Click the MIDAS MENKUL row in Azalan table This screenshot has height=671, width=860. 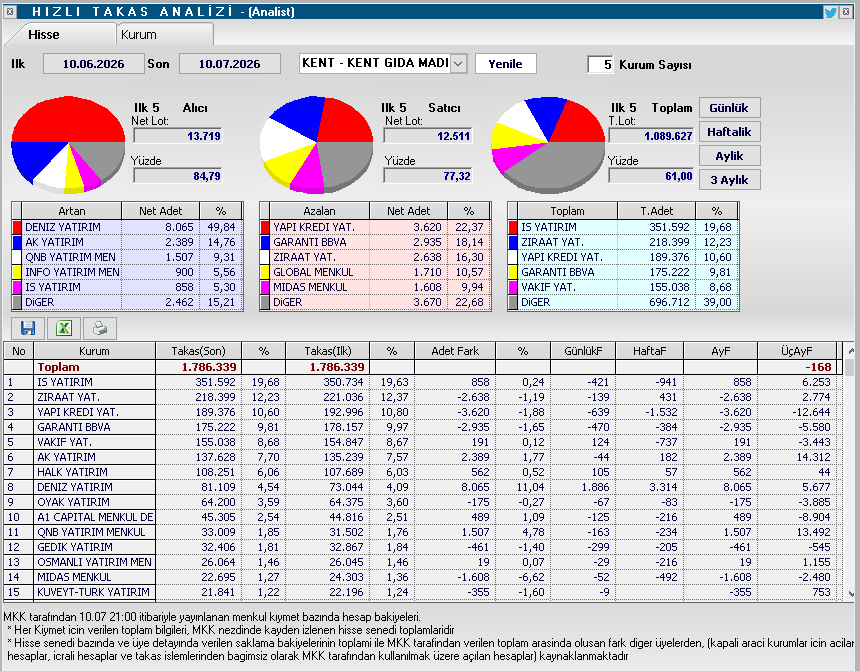[x=376, y=287]
